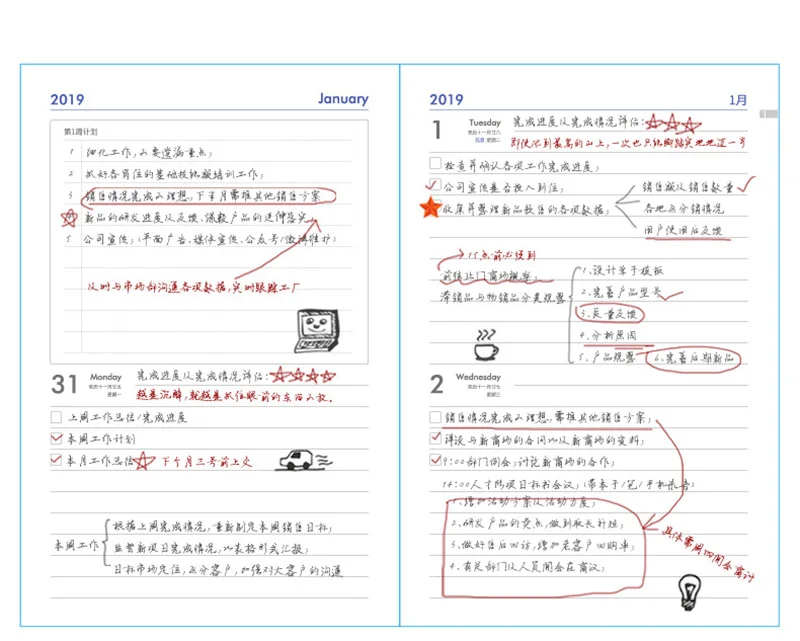Toggle the 洽谈与新商场的合同 checkbox
Screen dimensions: 800x641
[435, 438]
